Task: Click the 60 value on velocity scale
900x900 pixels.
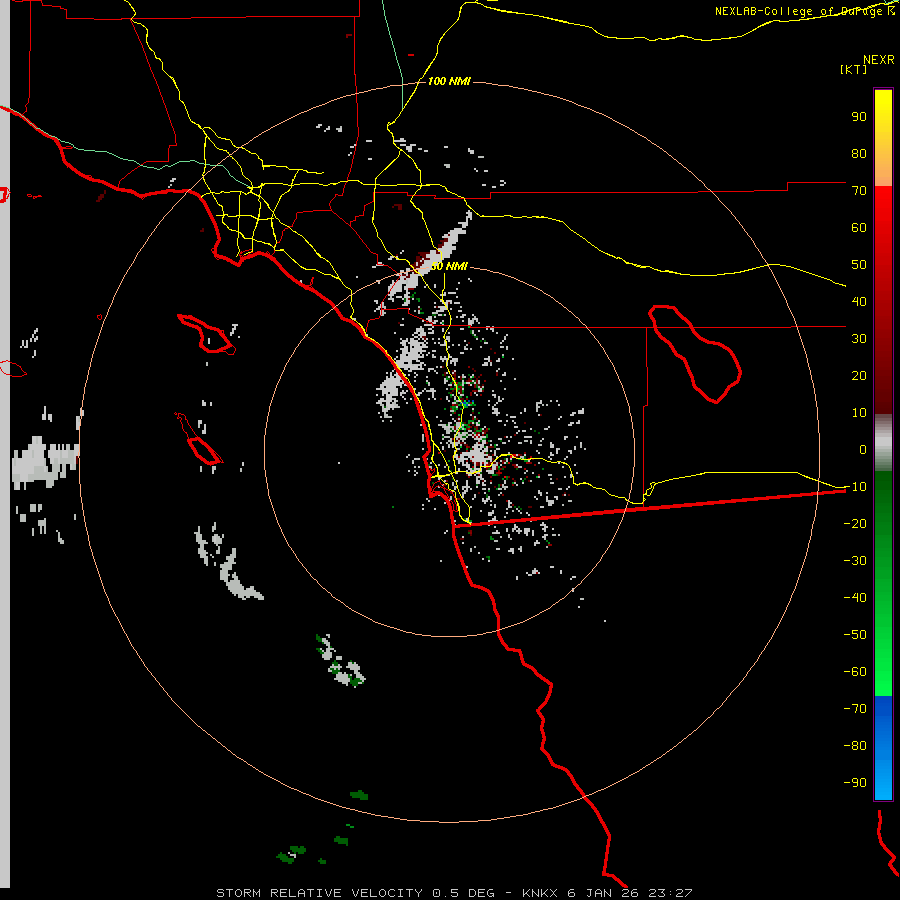Action: pos(859,227)
